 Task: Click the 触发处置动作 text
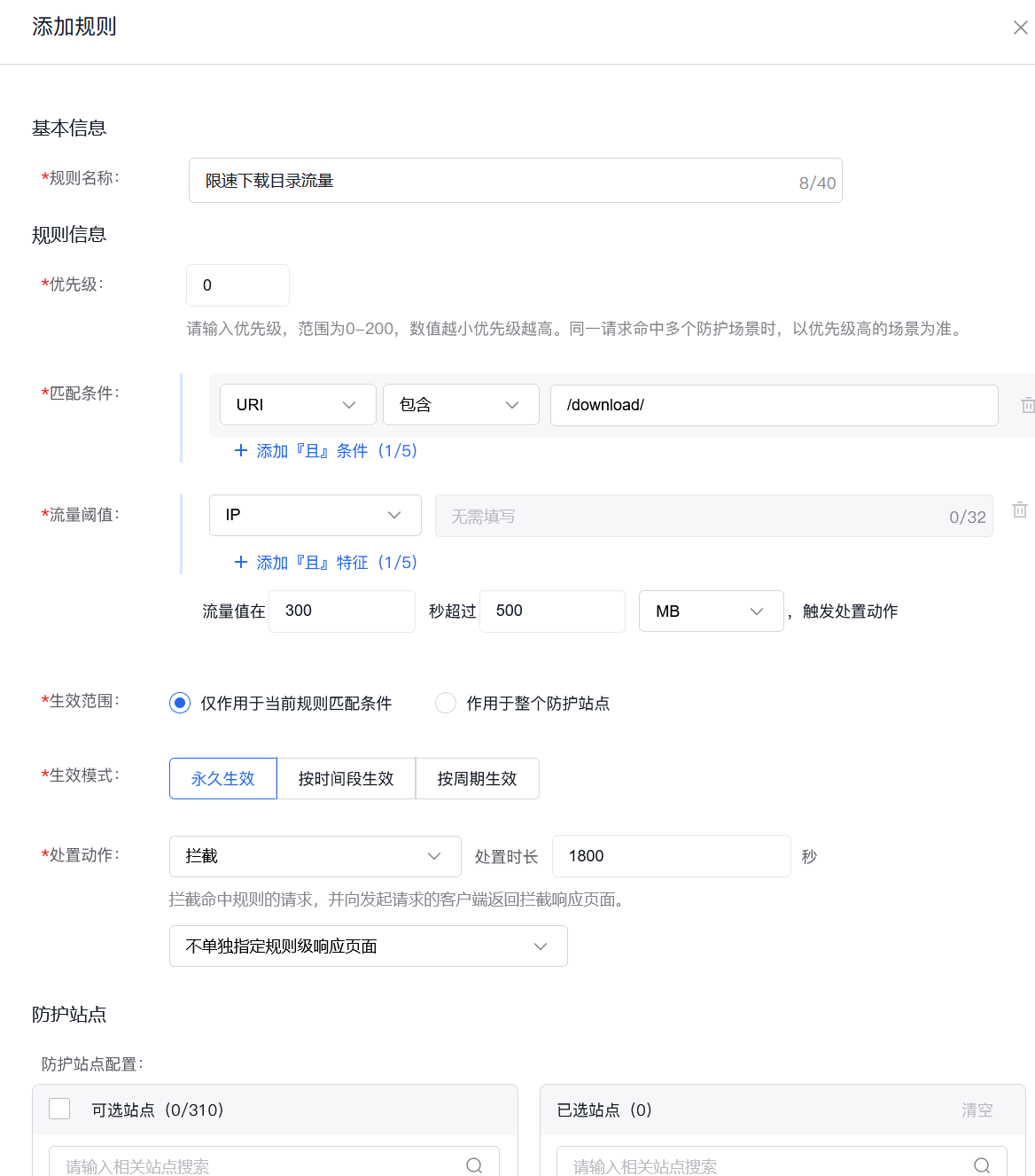click(x=851, y=611)
